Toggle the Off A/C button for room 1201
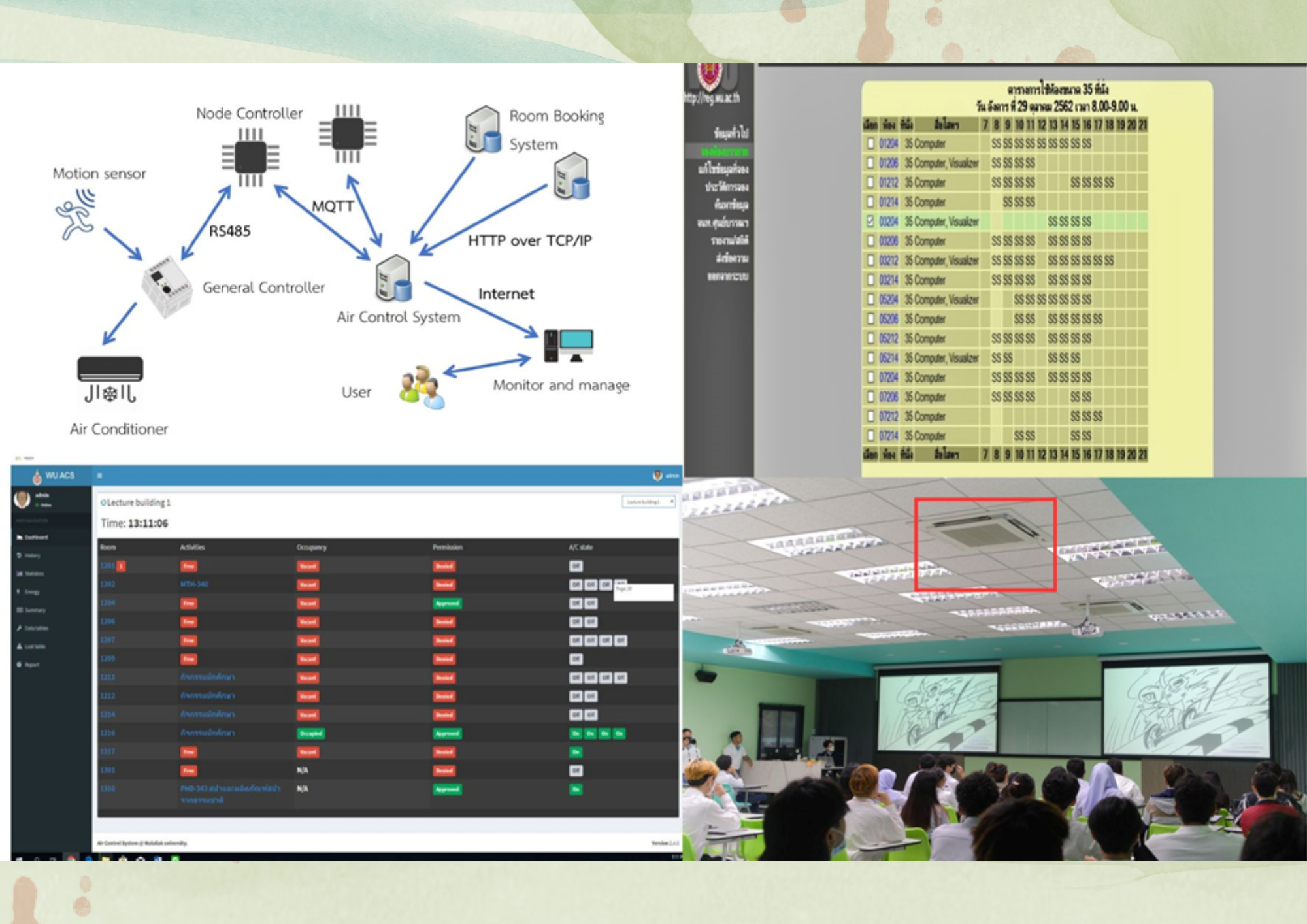Image resolution: width=1307 pixels, height=924 pixels. (575, 566)
